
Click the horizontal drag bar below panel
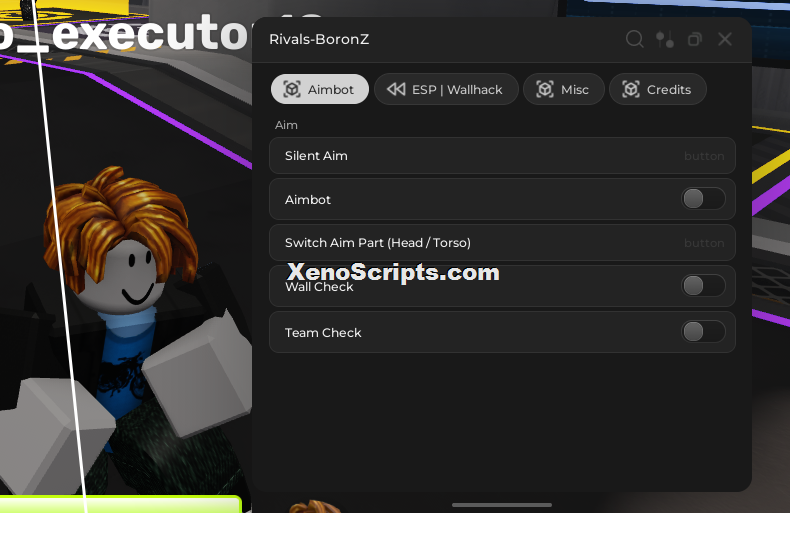click(x=502, y=505)
